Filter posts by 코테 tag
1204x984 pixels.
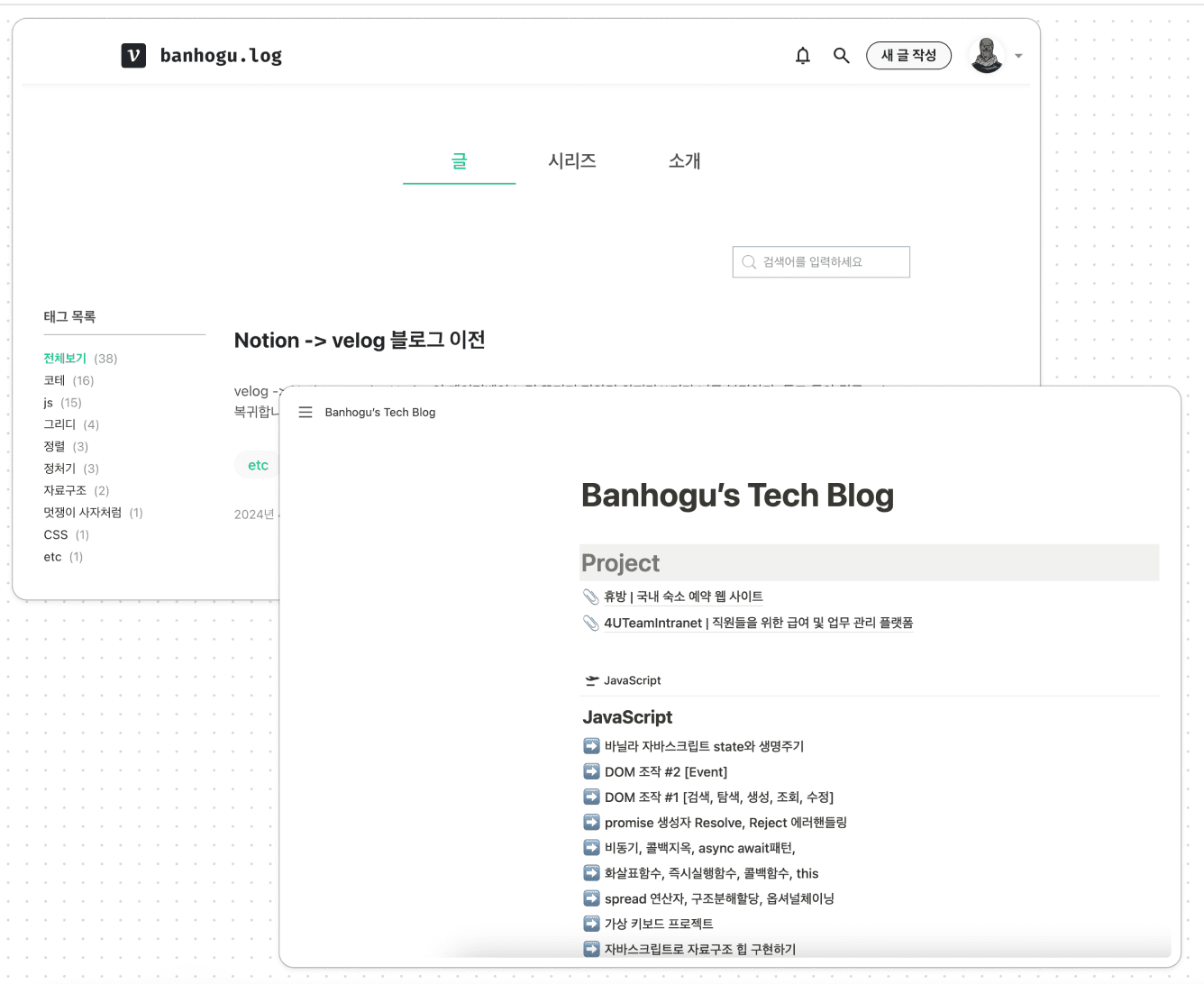point(55,380)
